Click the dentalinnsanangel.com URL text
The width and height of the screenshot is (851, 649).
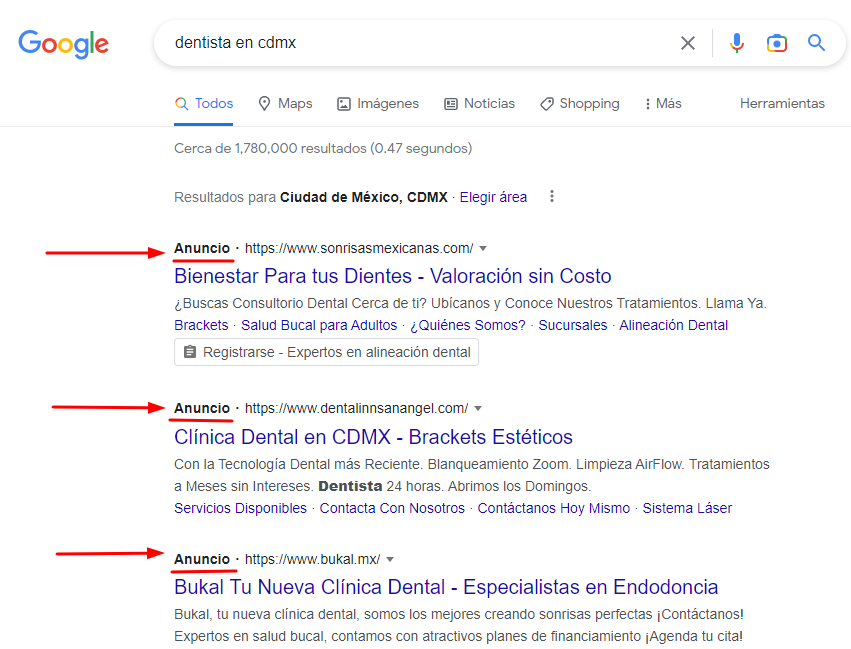point(357,409)
